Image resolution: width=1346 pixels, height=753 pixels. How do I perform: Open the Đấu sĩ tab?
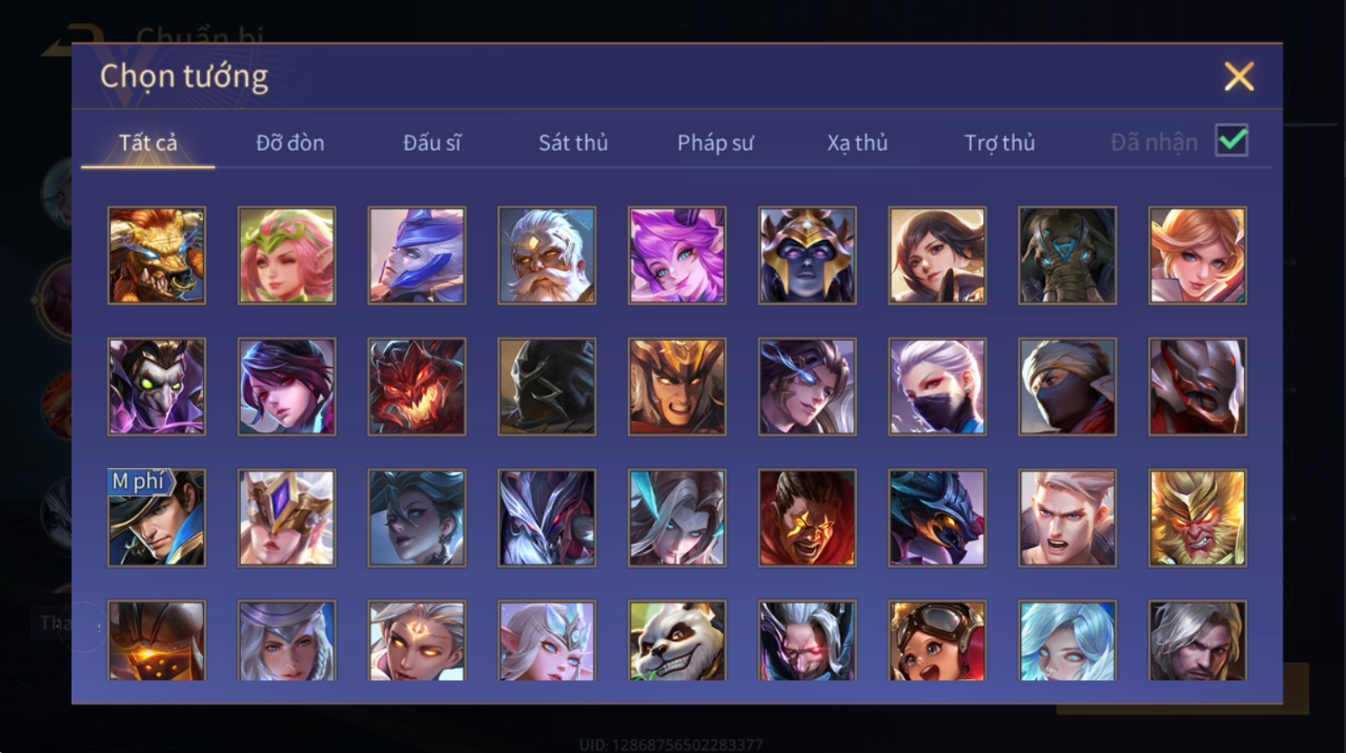432,143
